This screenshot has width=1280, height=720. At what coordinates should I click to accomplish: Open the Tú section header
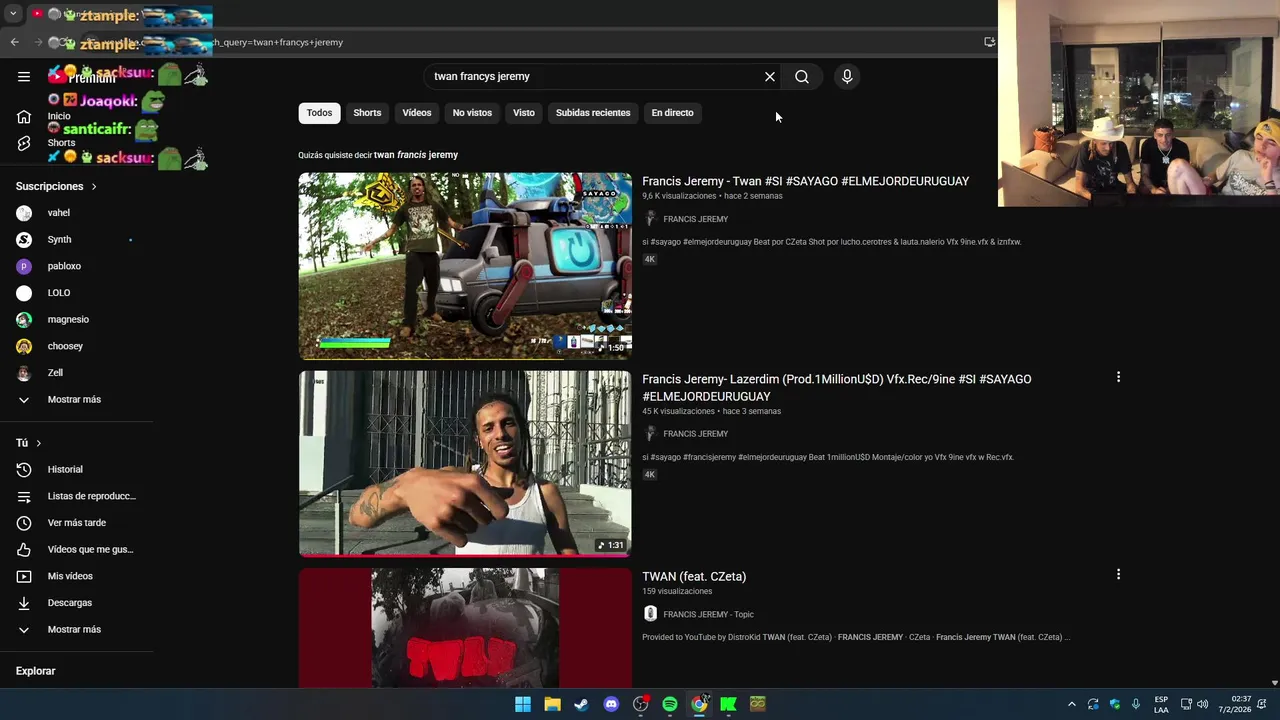29,443
